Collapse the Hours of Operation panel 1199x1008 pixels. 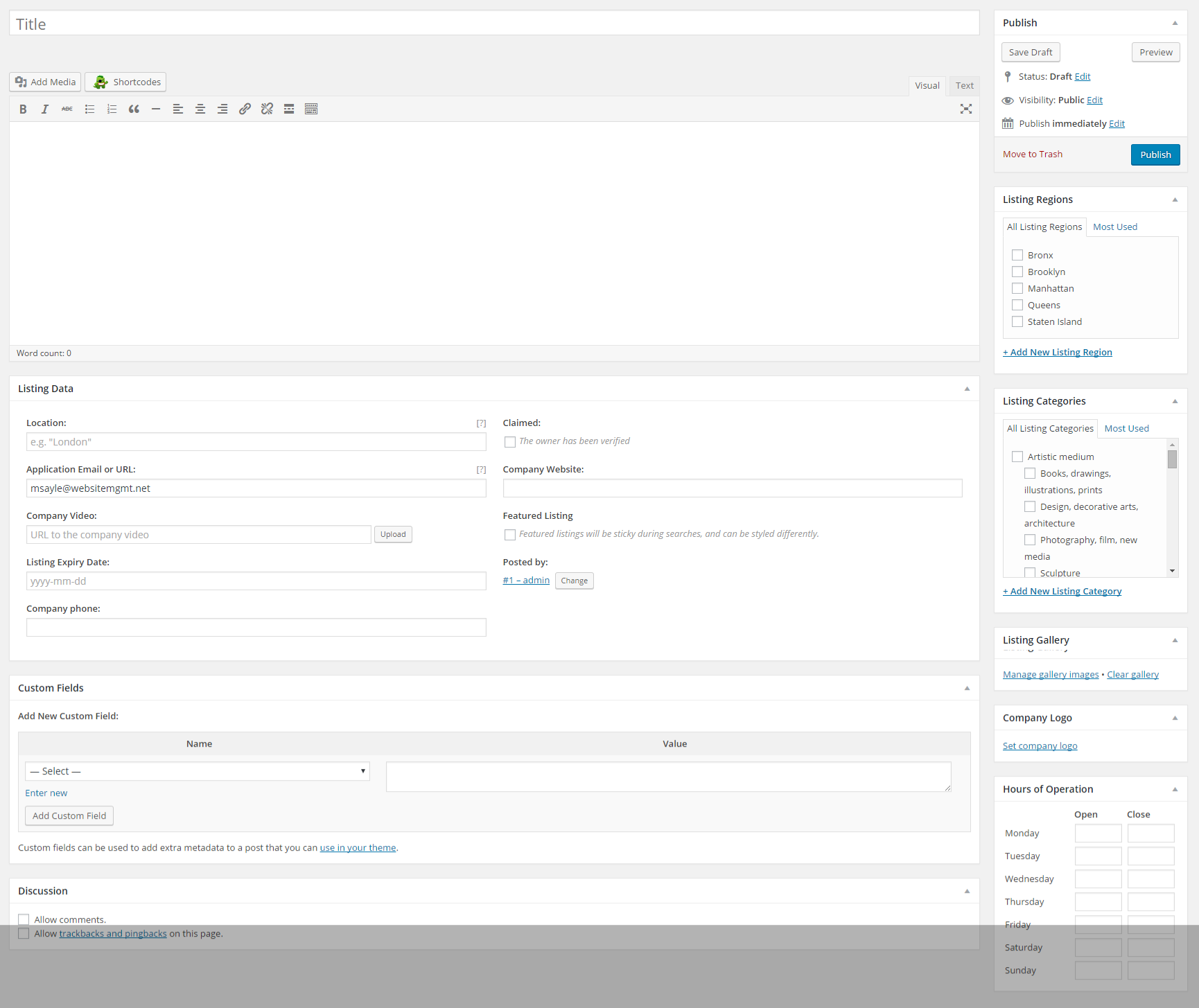pyautogui.click(x=1175, y=789)
